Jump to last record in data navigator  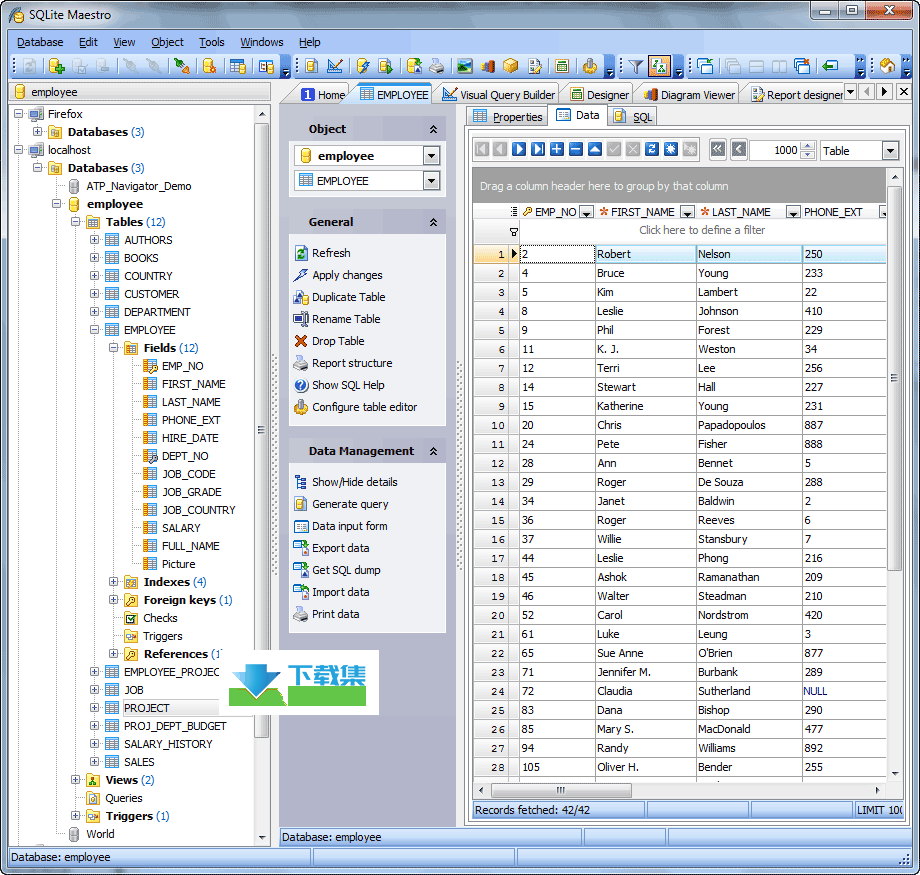coord(538,149)
